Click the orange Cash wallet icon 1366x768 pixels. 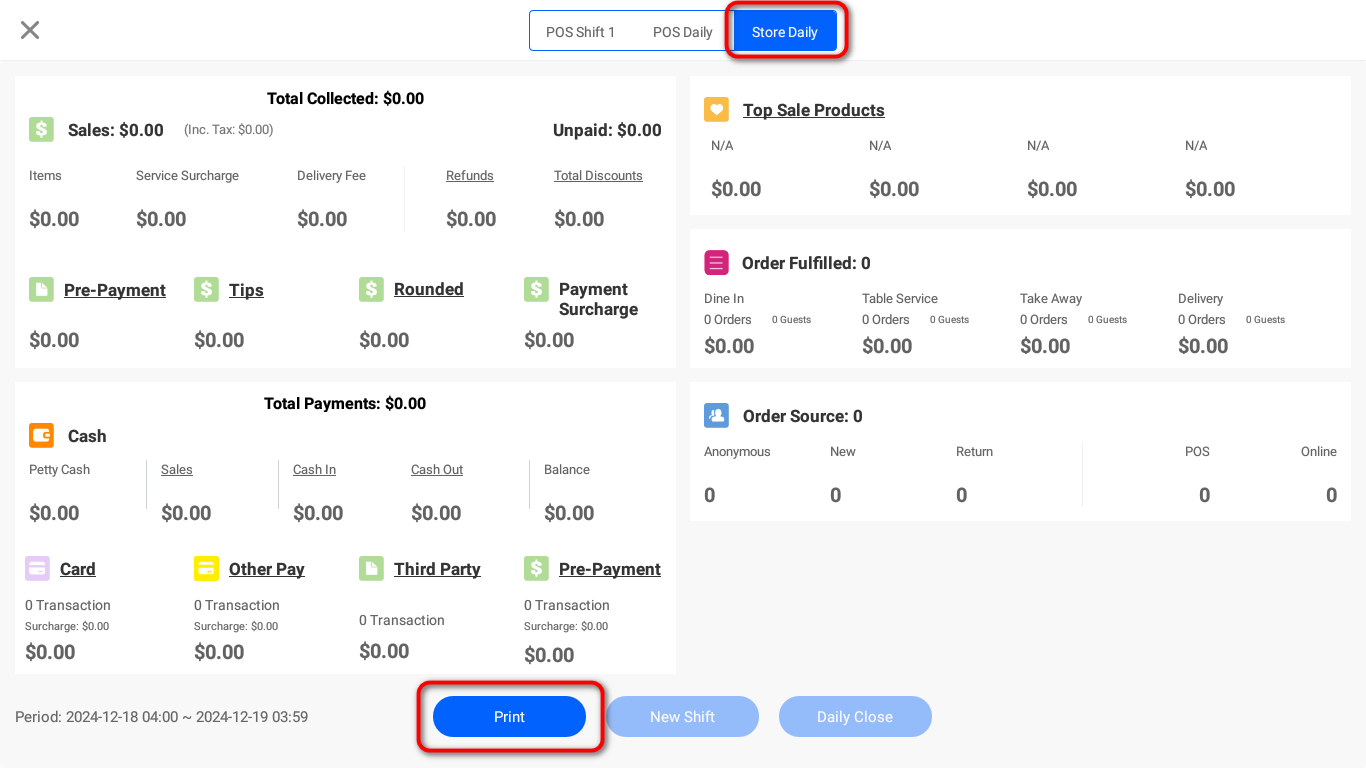[x=41, y=436]
